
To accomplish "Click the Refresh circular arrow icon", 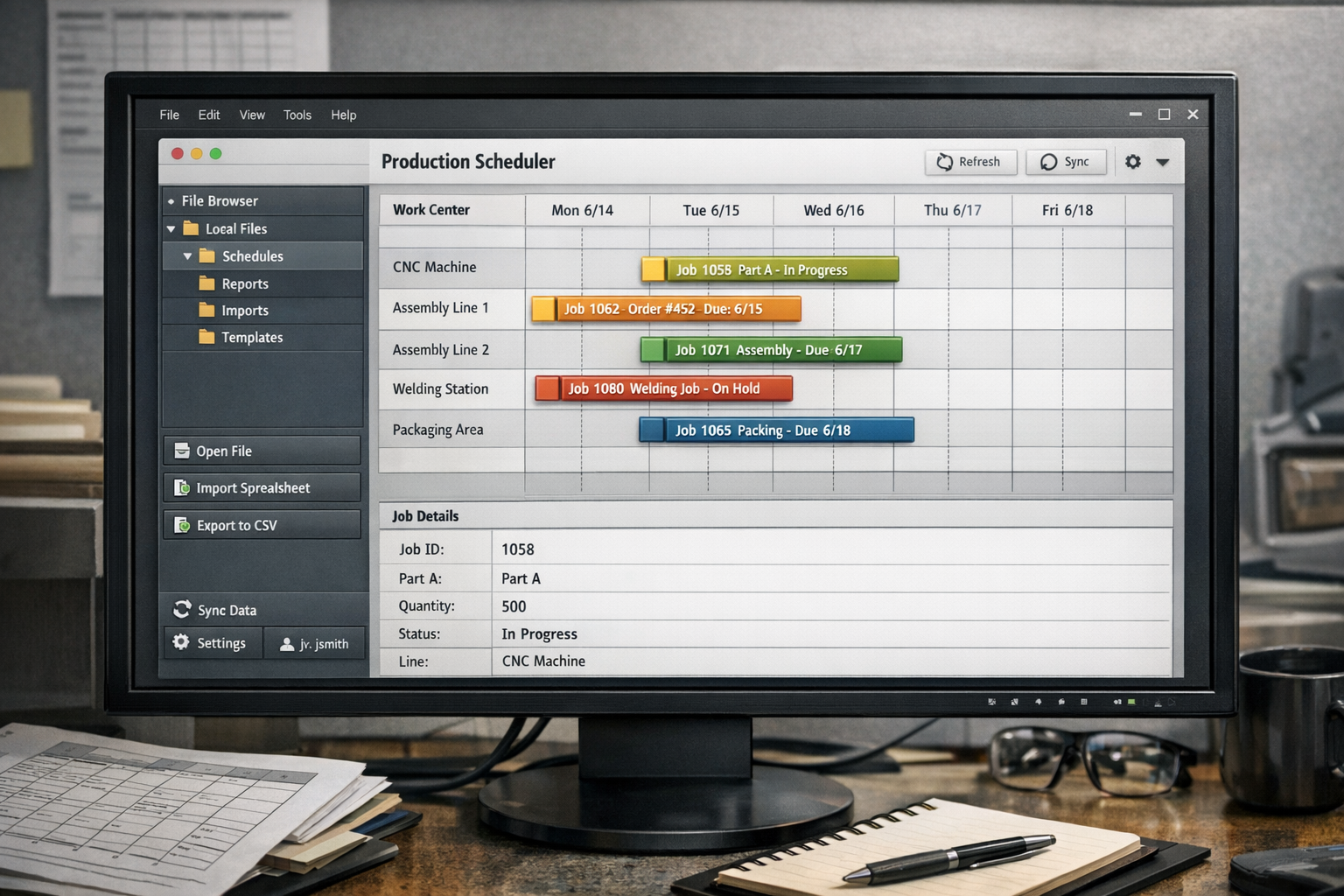I will (x=945, y=162).
